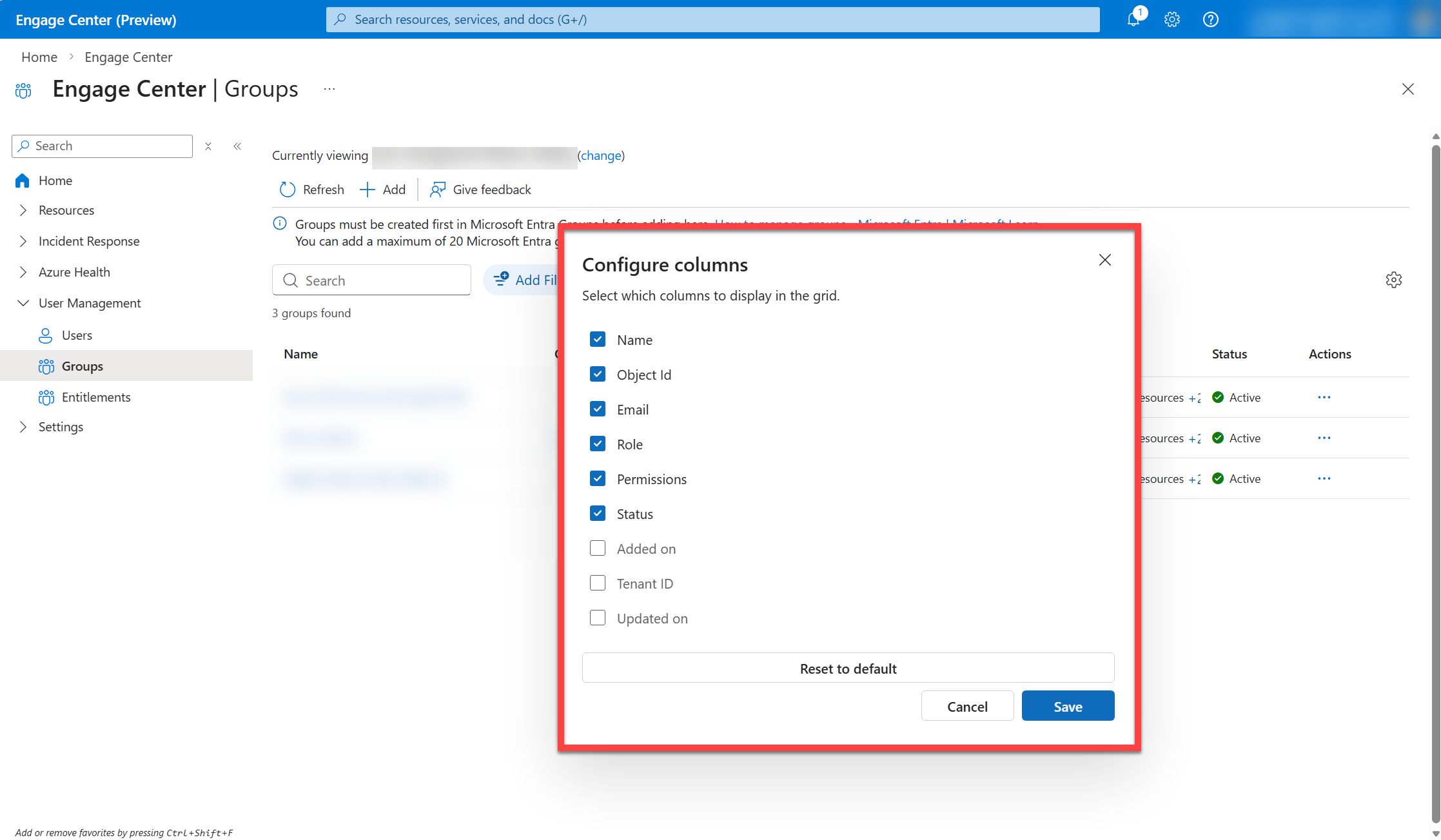Go to Home in the sidebar
This screenshot has height=840, width=1441.
[x=55, y=181]
